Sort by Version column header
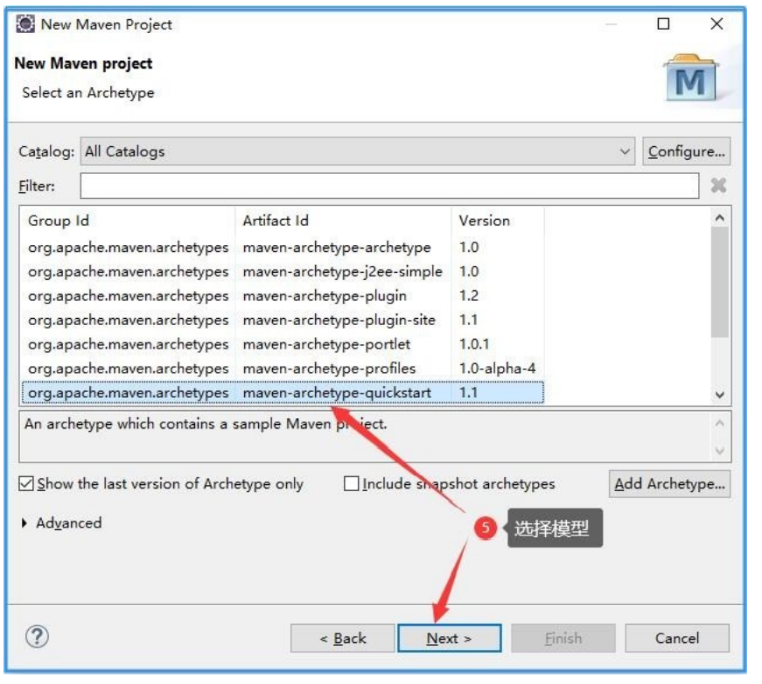The image size is (762, 684). 498,221
